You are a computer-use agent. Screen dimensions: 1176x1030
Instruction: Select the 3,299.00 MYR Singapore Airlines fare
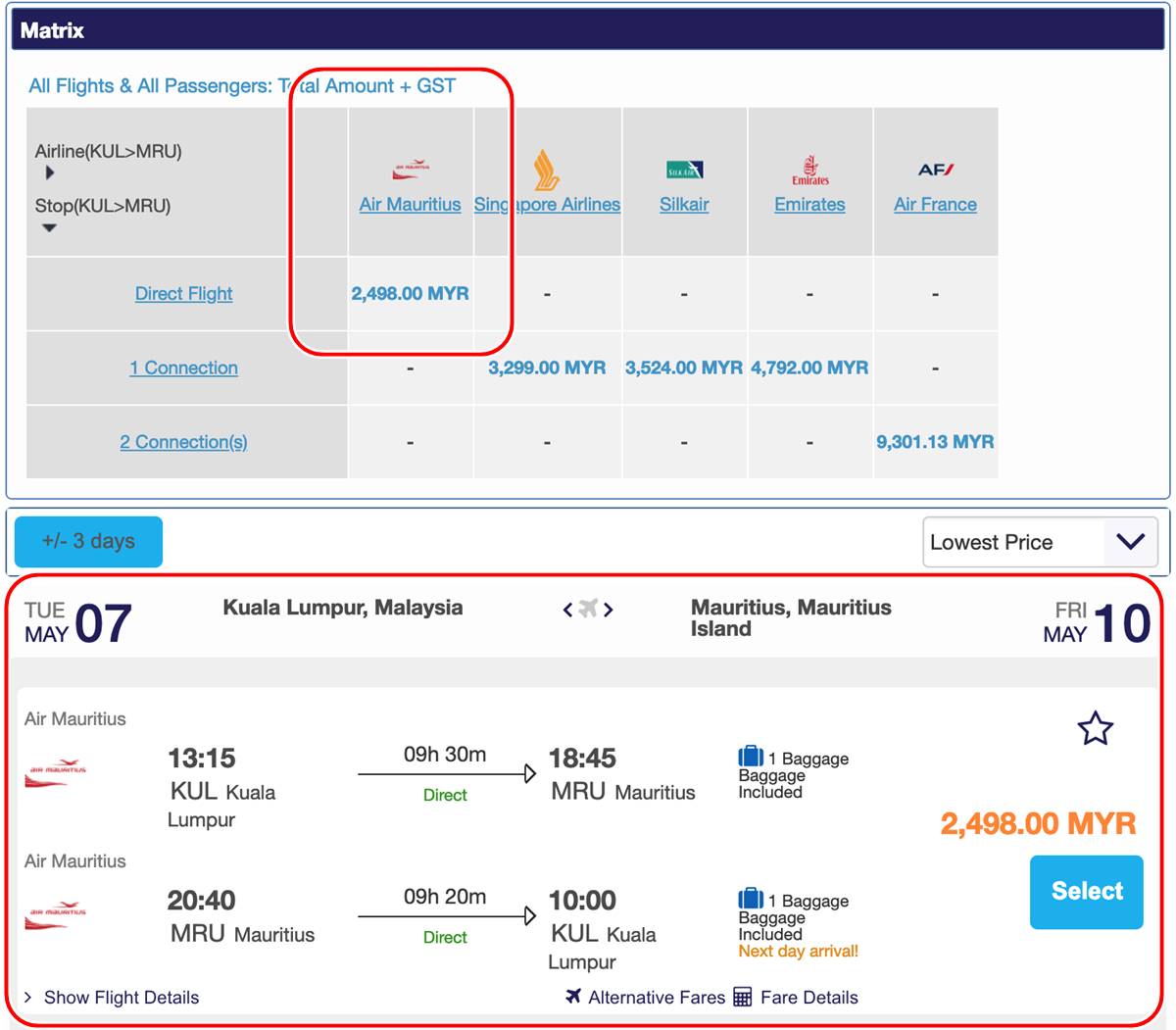pyautogui.click(x=547, y=368)
